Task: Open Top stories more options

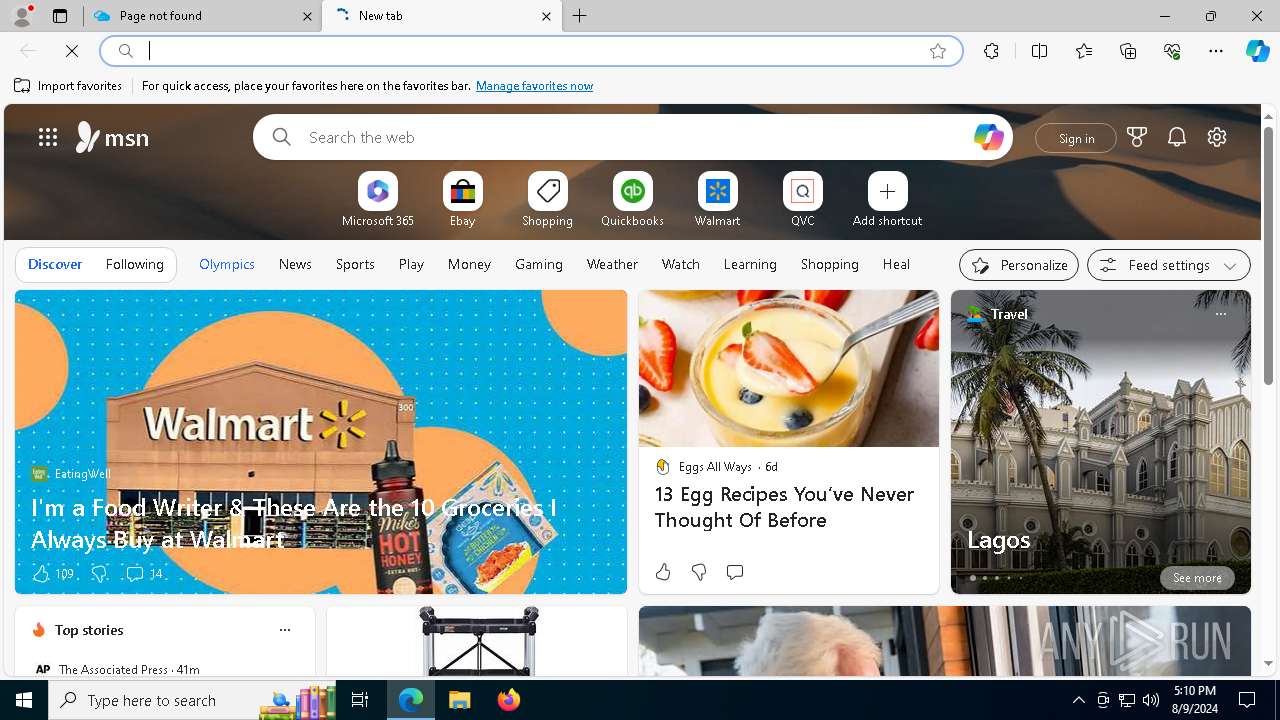Action: pyautogui.click(x=285, y=630)
